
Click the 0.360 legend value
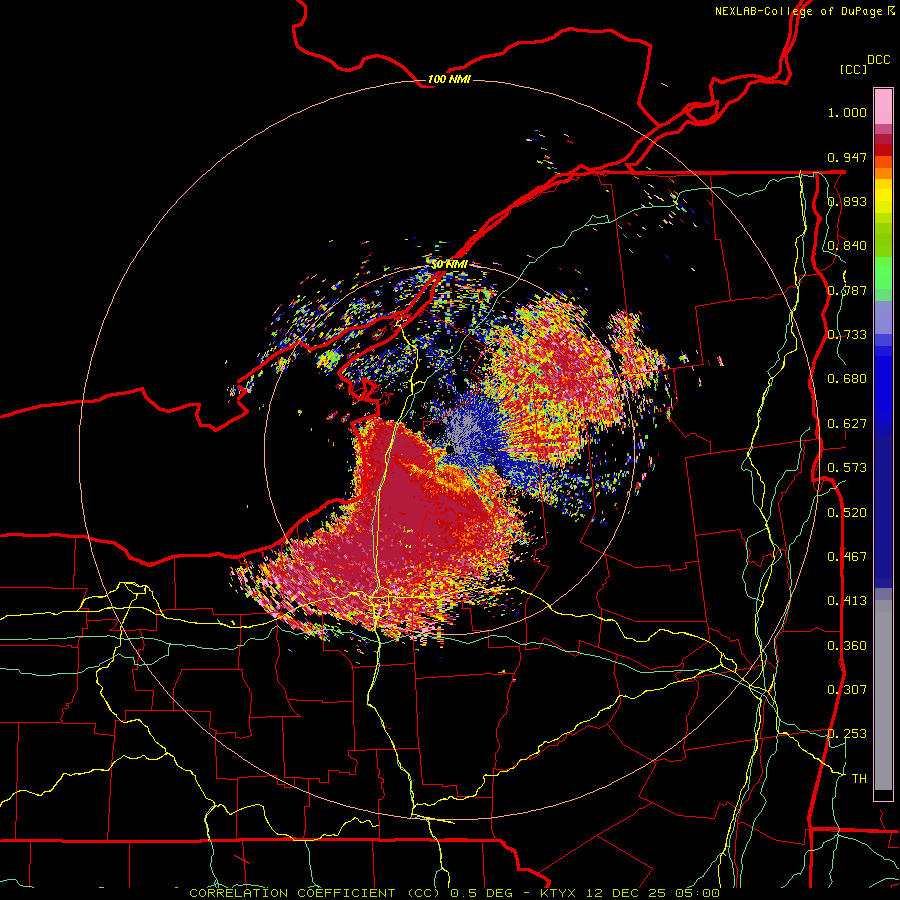coord(847,646)
